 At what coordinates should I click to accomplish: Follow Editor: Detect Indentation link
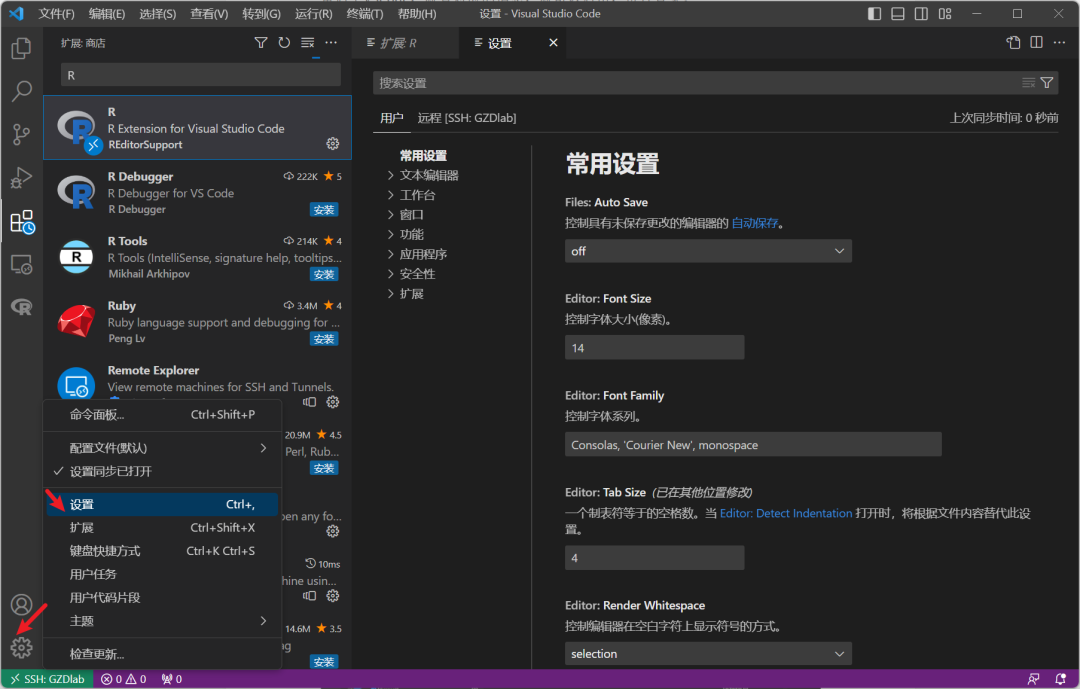pyautogui.click(x=786, y=513)
